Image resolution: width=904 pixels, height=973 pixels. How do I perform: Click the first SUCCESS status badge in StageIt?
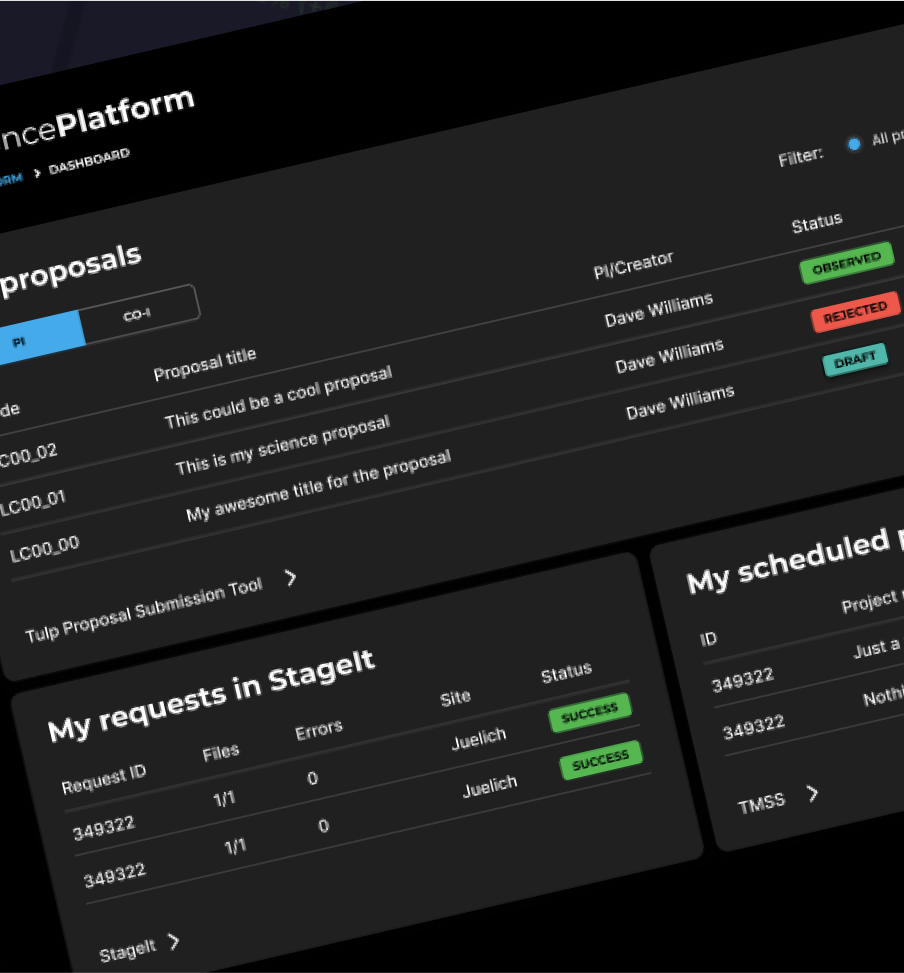point(589,713)
